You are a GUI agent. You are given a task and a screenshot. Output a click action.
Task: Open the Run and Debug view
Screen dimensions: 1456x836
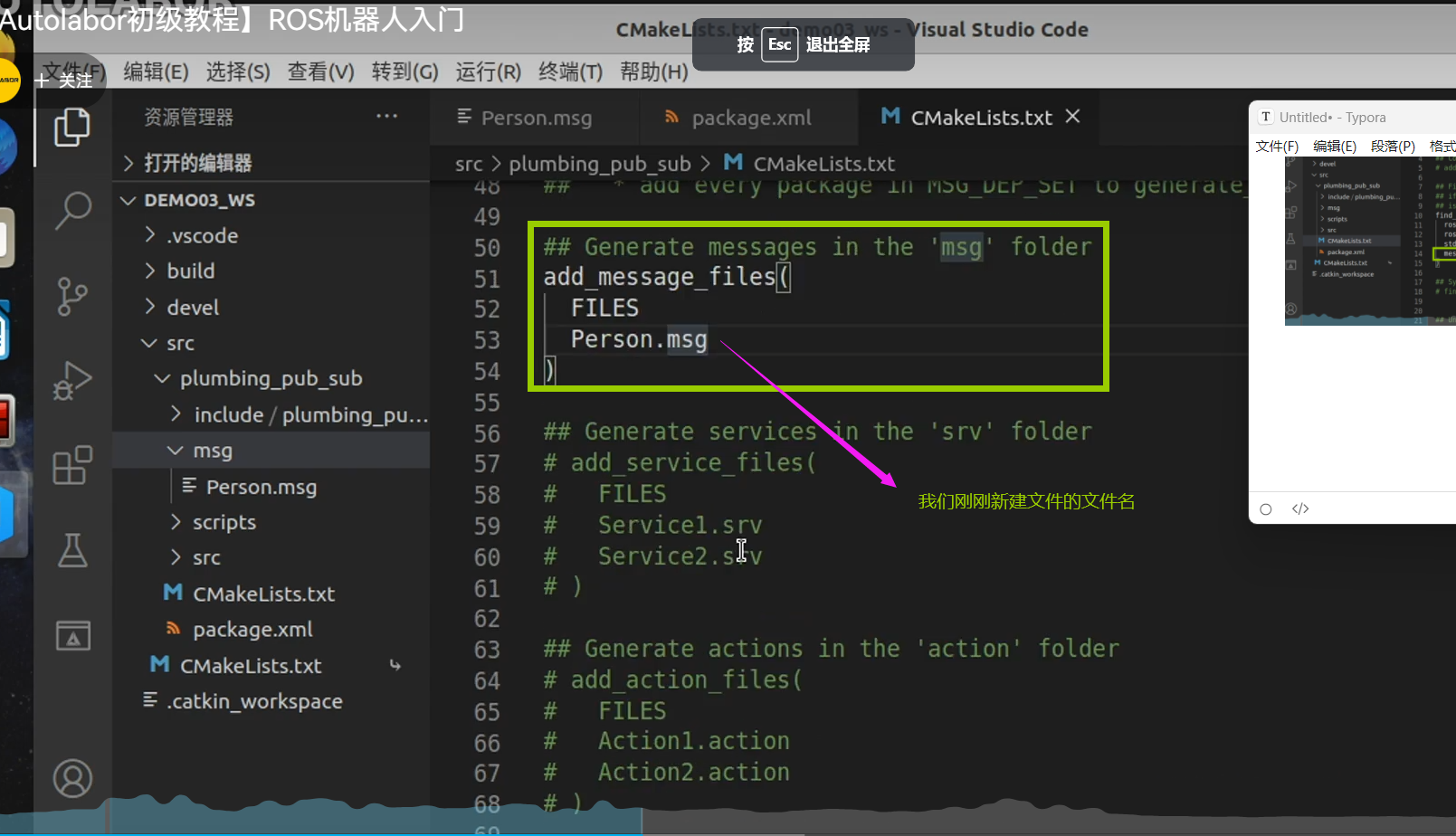(72, 380)
